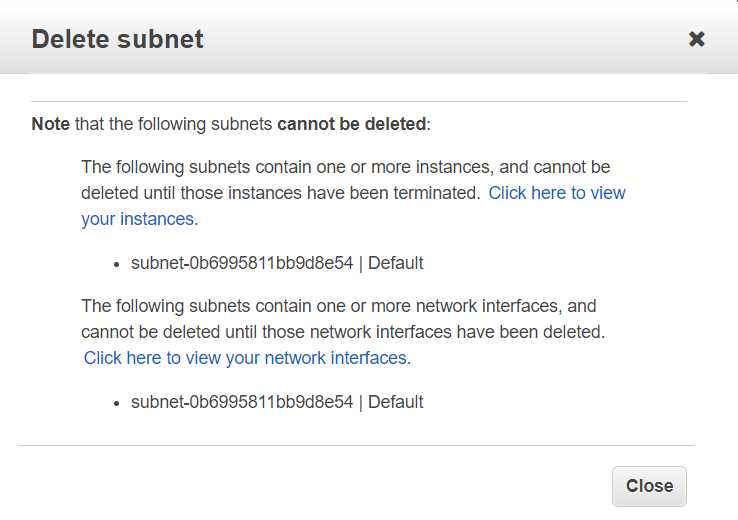Image resolution: width=738 pixels, height=520 pixels.
Task: Click the pipe separator in the second bullet
Action: tap(361, 402)
